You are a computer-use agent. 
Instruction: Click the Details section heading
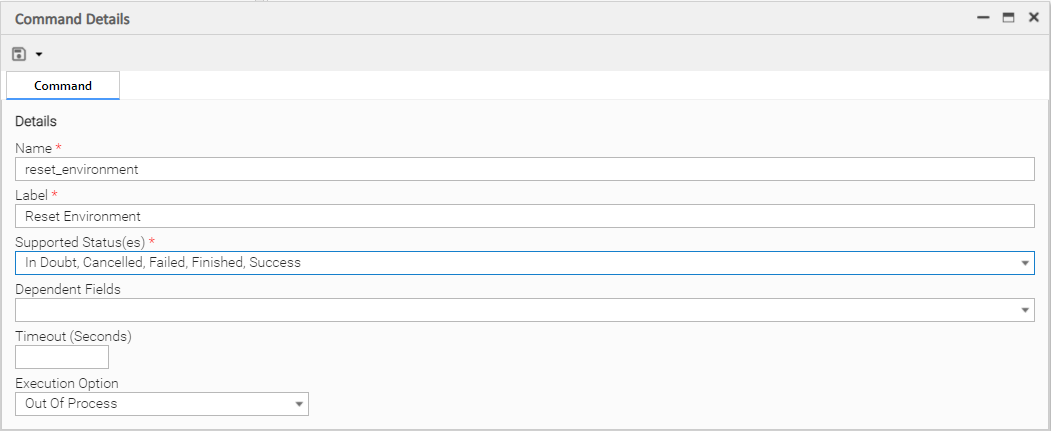tap(36, 122)
